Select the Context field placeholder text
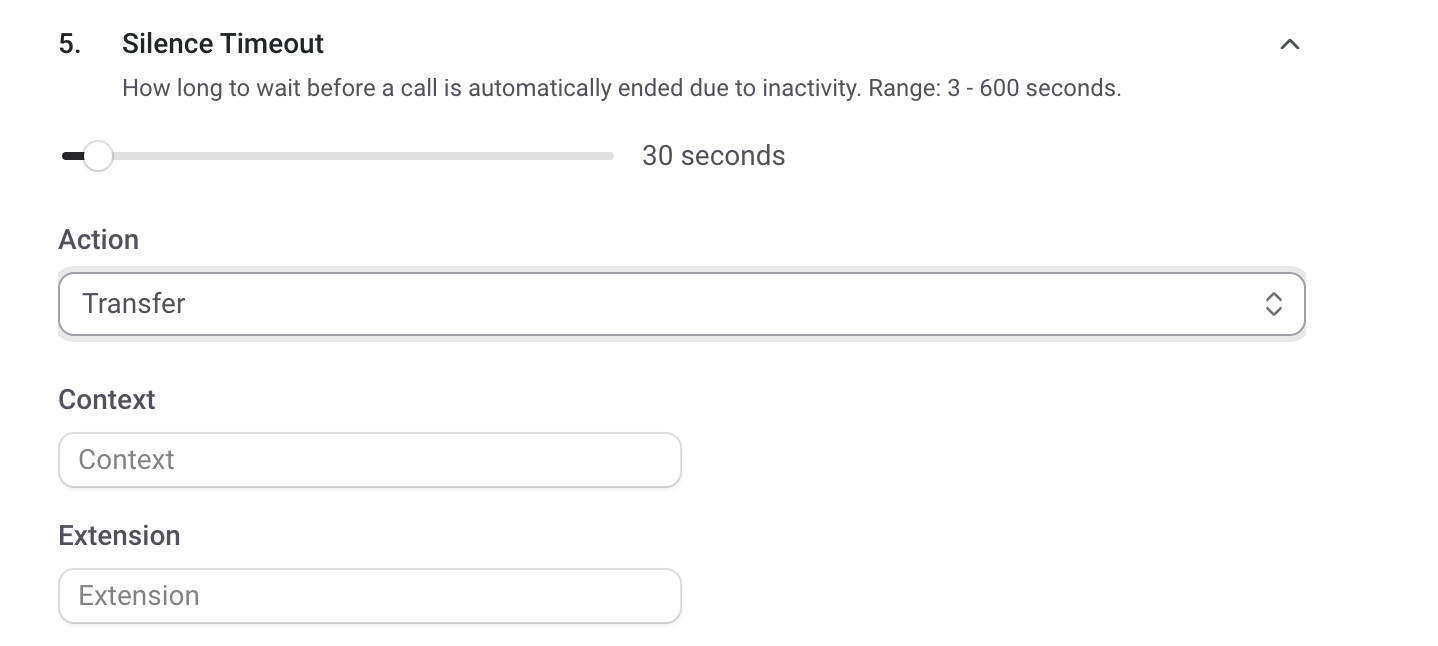This screenshot has width=1438, height=646. click(x=127, y=459)
